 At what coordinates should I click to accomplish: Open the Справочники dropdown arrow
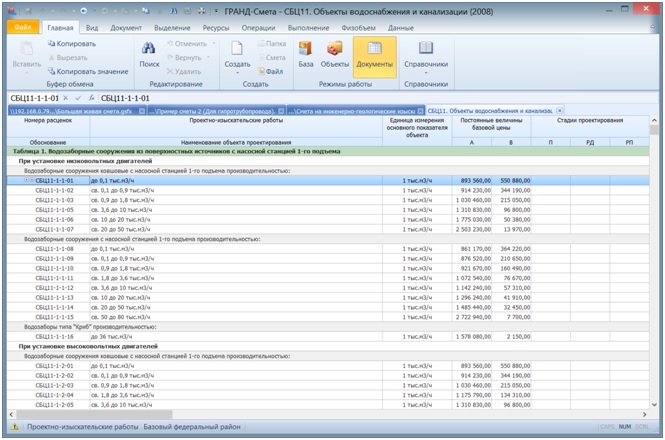tap(426, 73)
